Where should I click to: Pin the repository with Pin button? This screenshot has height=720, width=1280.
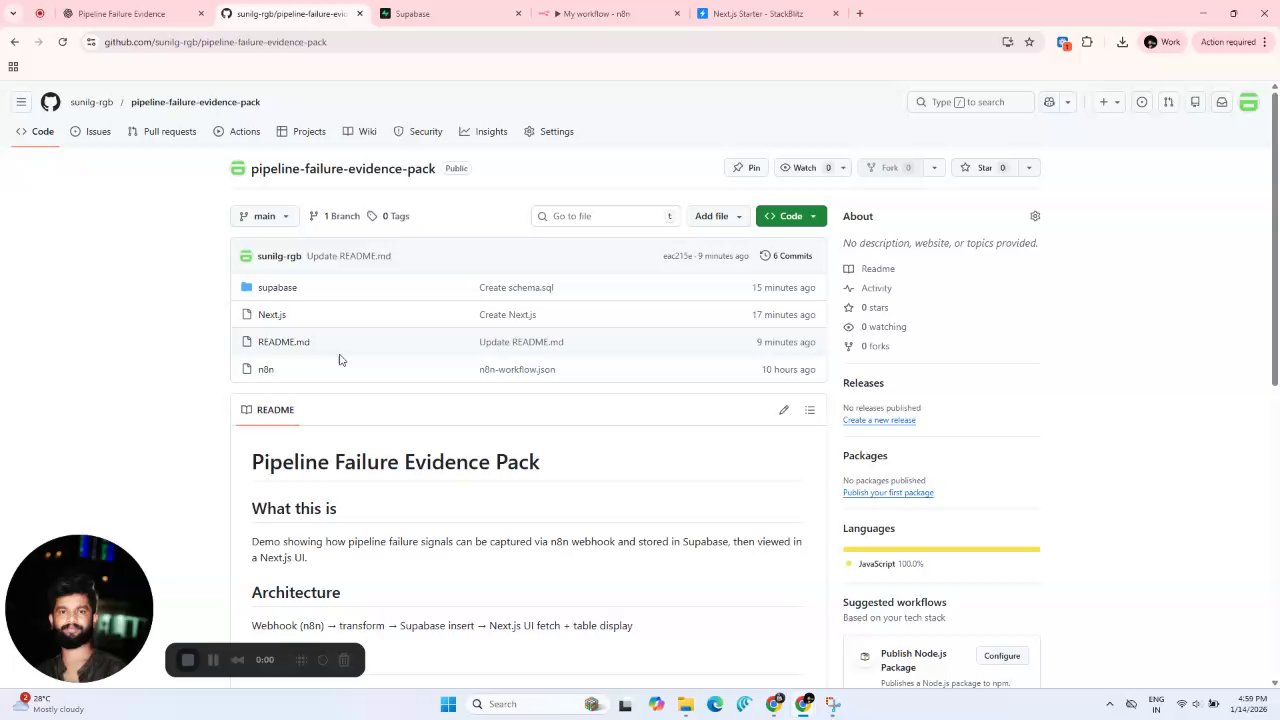click(747, 168)
